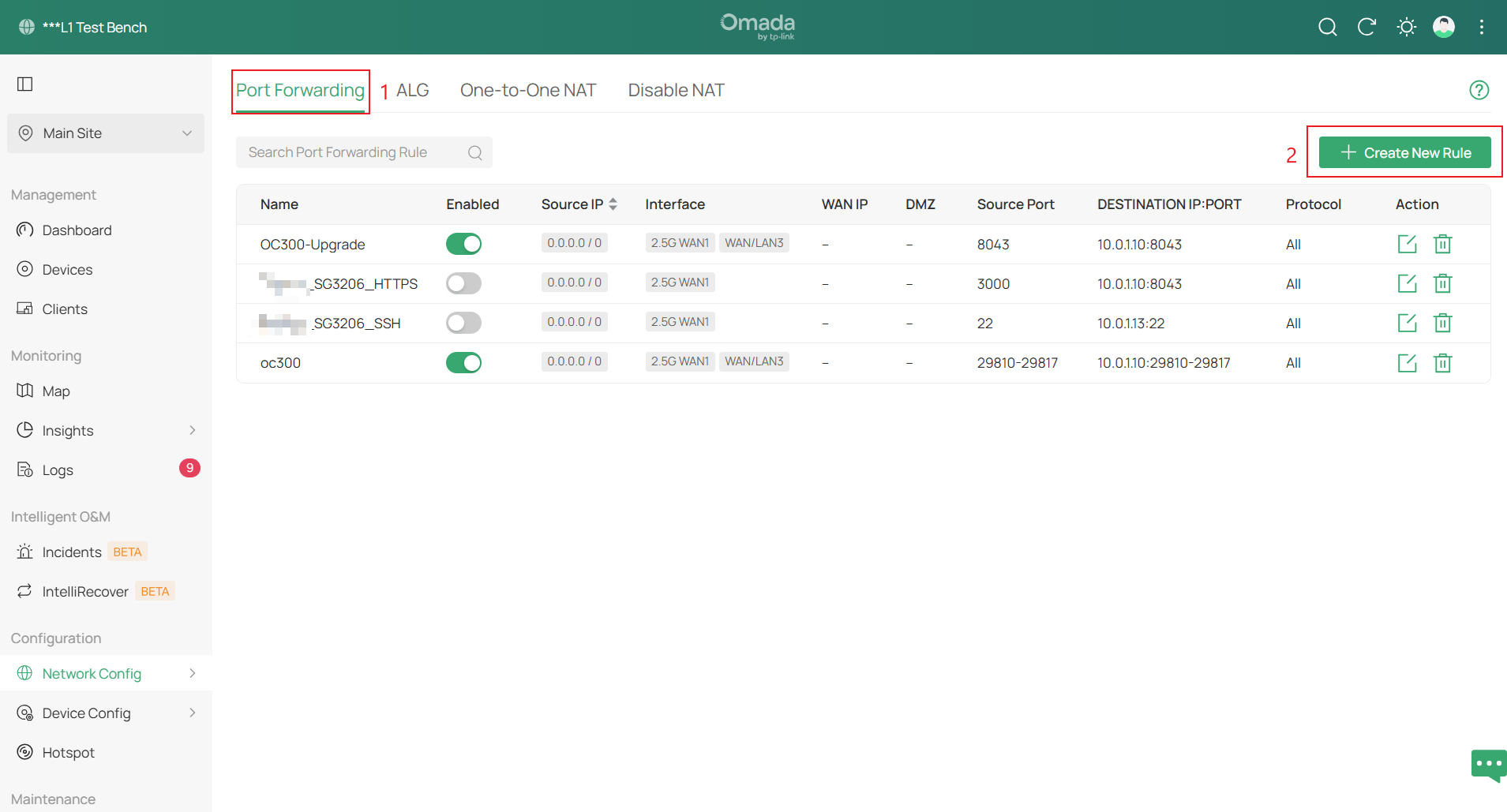Click the DESTINATION IP:PORT column header
The width and height of the screenshot is (1507, 812).
tap(1168, 204)
